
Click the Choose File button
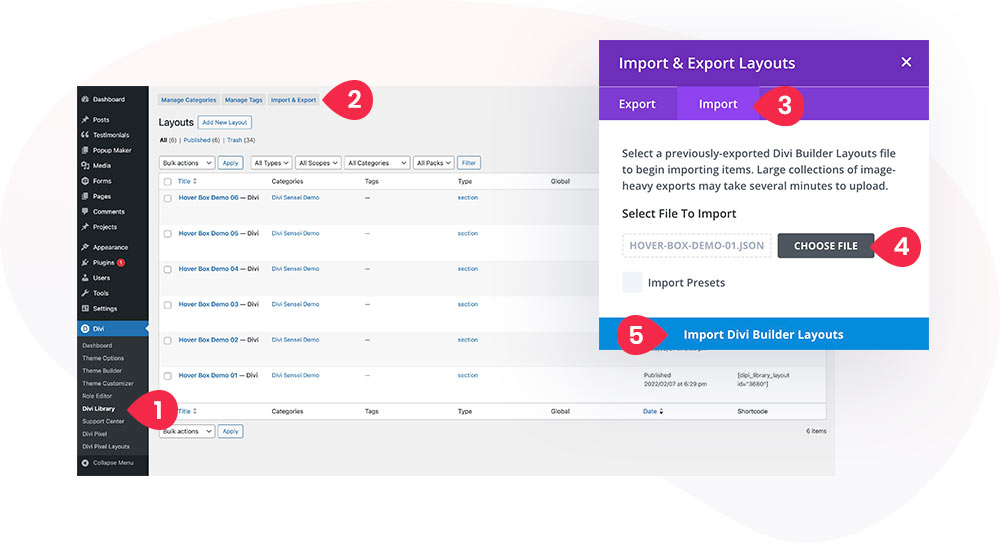pos(826,246)
